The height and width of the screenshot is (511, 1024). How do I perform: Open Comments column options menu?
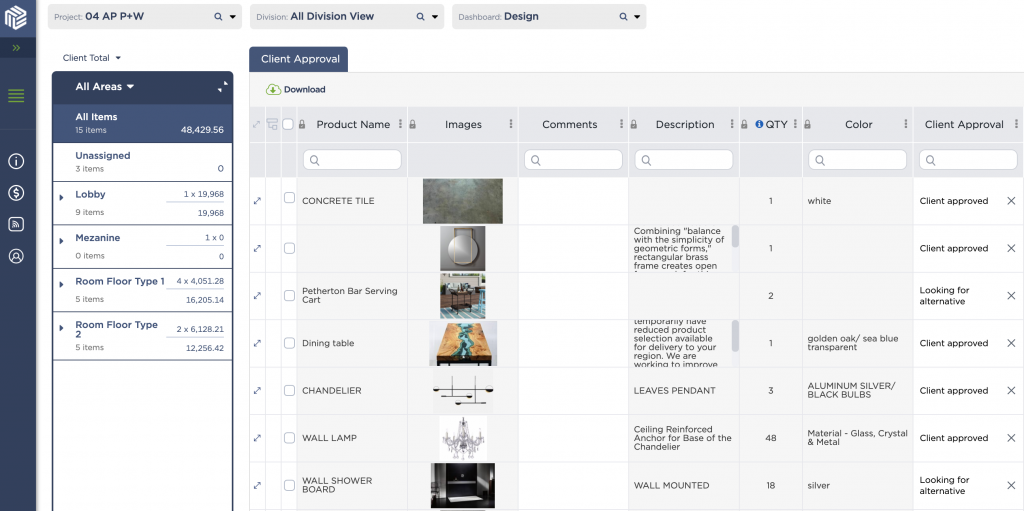pos(621,124)
